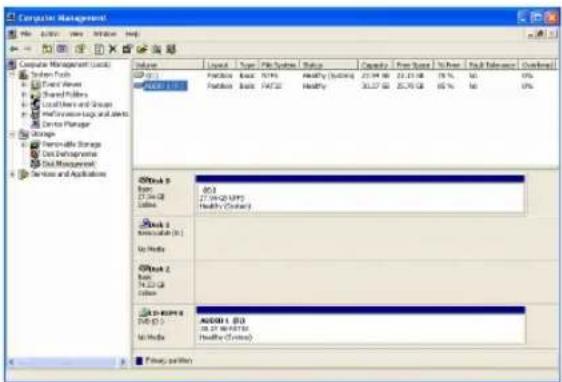The height and width of the screenshot is (382, 562).
Task: Click the CD-ROM 0 label
Action: pyautogui.click(x=161, y=313)
